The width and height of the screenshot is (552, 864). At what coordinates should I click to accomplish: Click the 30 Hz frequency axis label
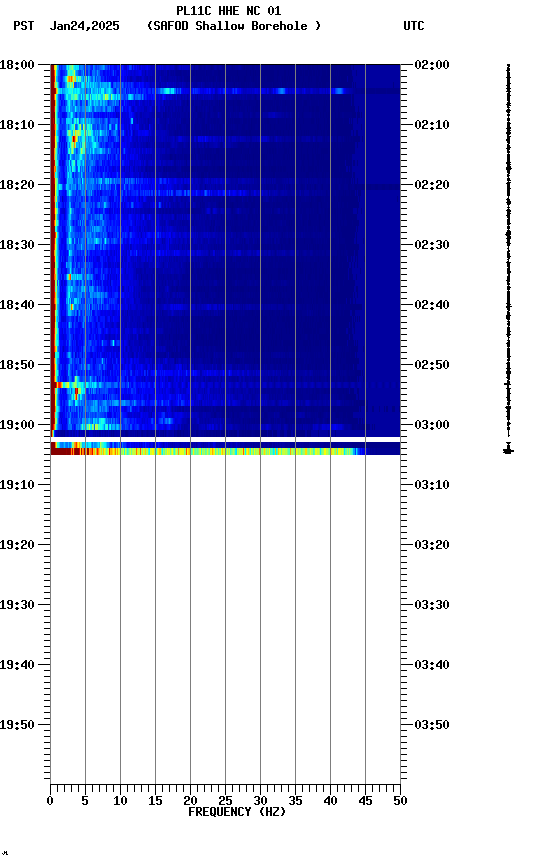click(260, 802)
